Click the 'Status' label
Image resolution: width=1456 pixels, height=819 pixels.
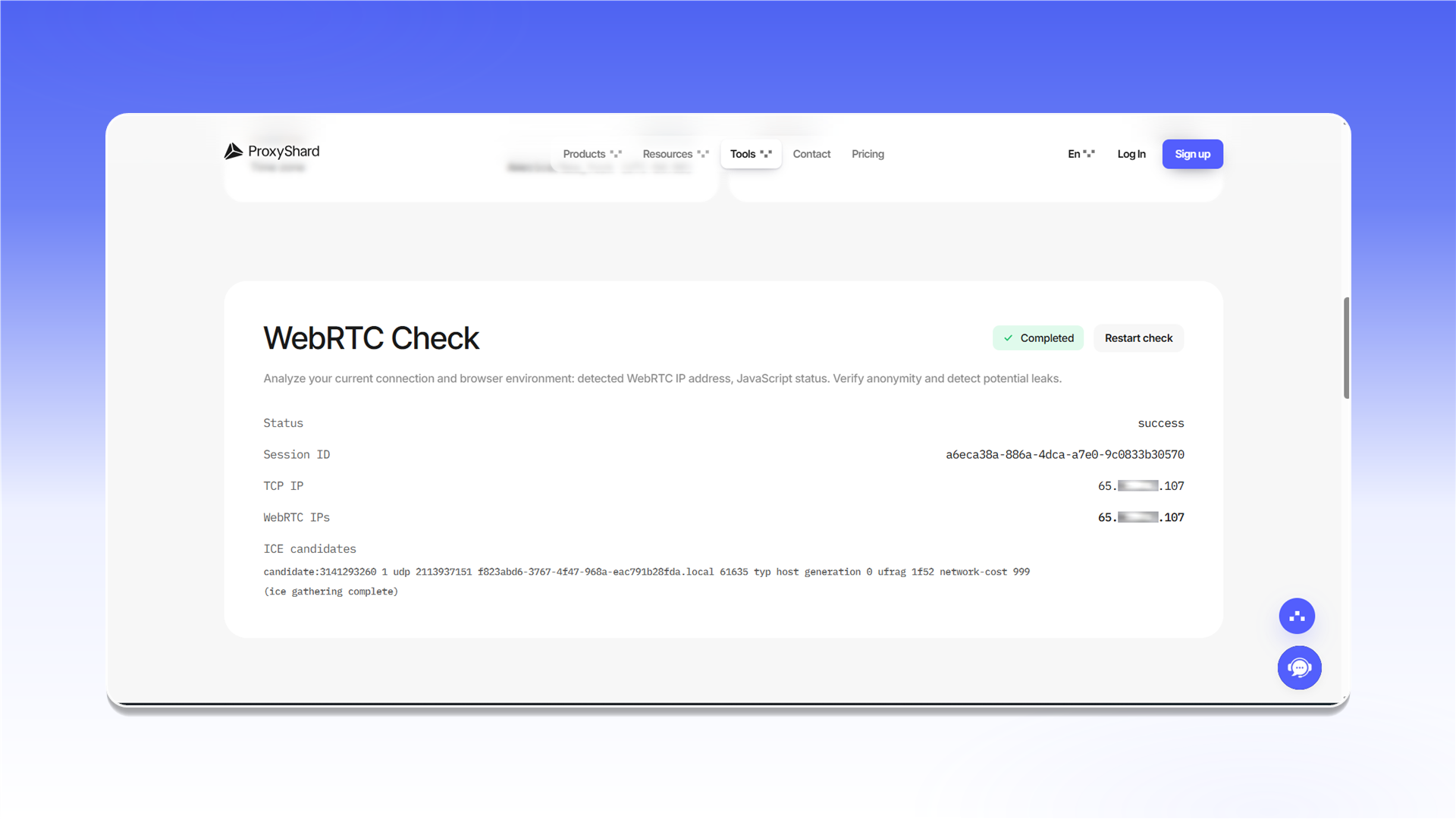pyautogui.click(x=283, y=423)
